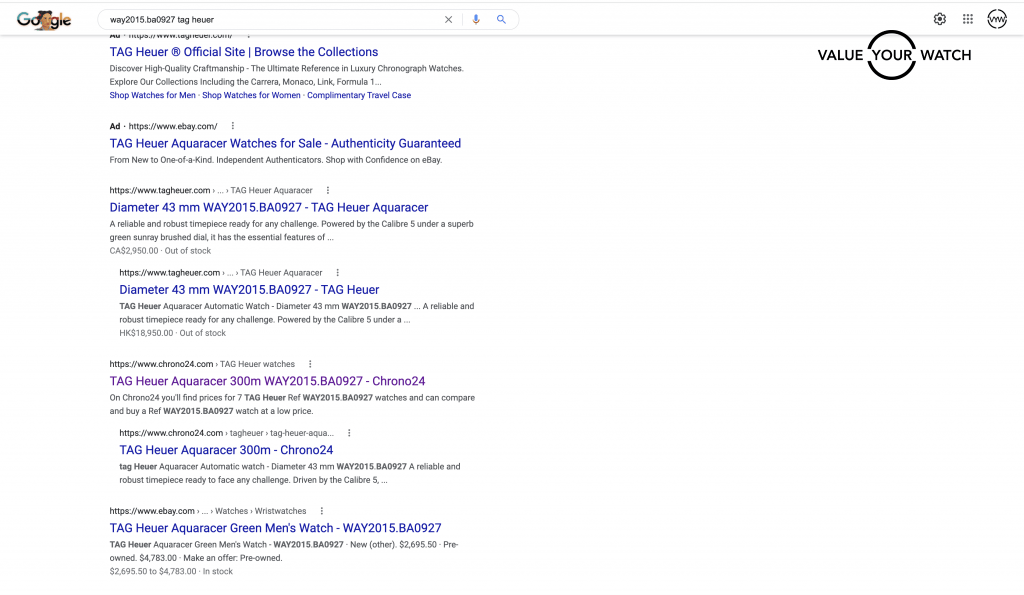1024x595 pixels.
Task: Open Shop Watches for Women sitelink
Action: (251, 95)
